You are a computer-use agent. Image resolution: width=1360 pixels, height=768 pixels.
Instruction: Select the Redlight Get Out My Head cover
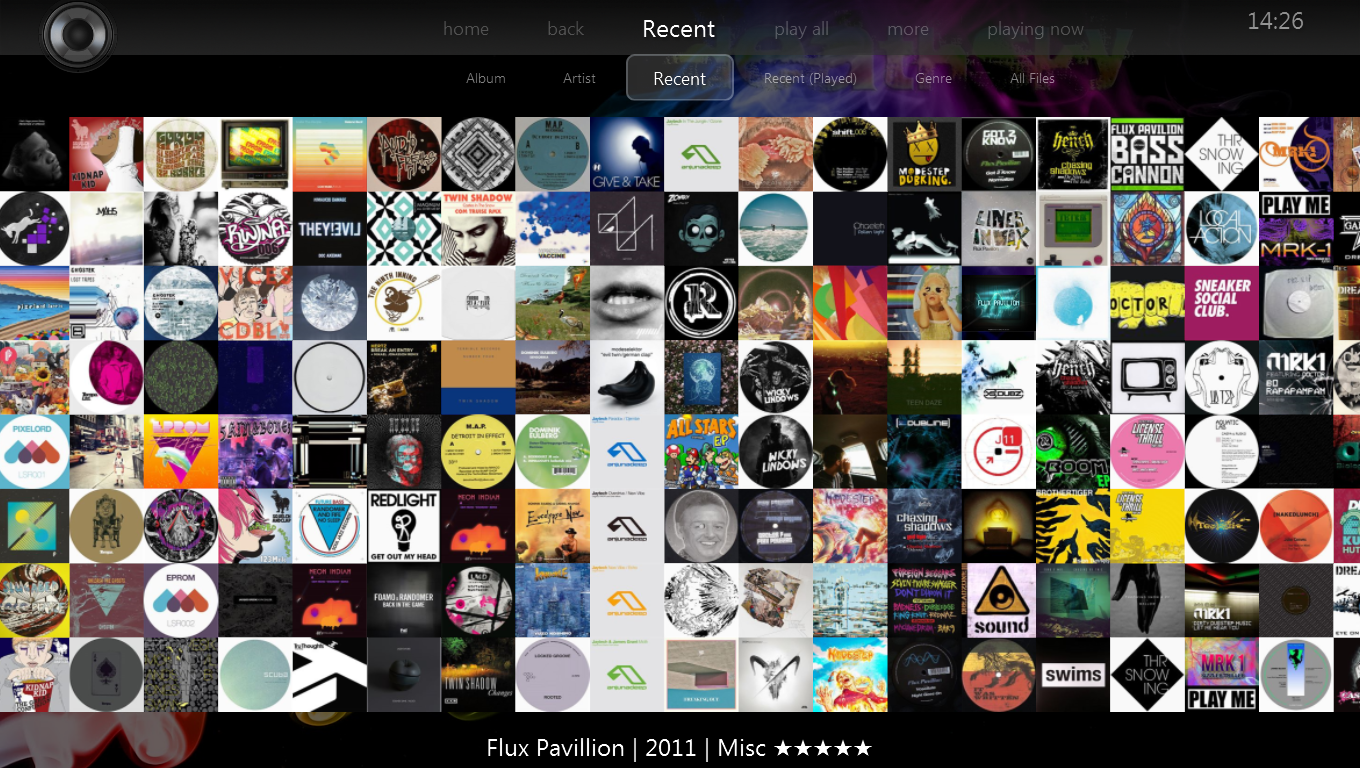(403, 526)
